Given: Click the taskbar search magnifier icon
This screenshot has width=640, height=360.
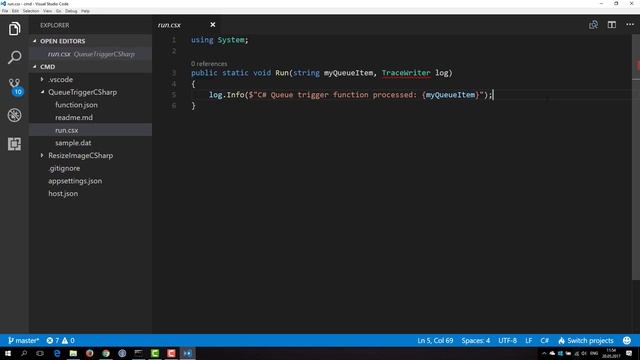Looking at the screenshot, I should click(24, 353).
